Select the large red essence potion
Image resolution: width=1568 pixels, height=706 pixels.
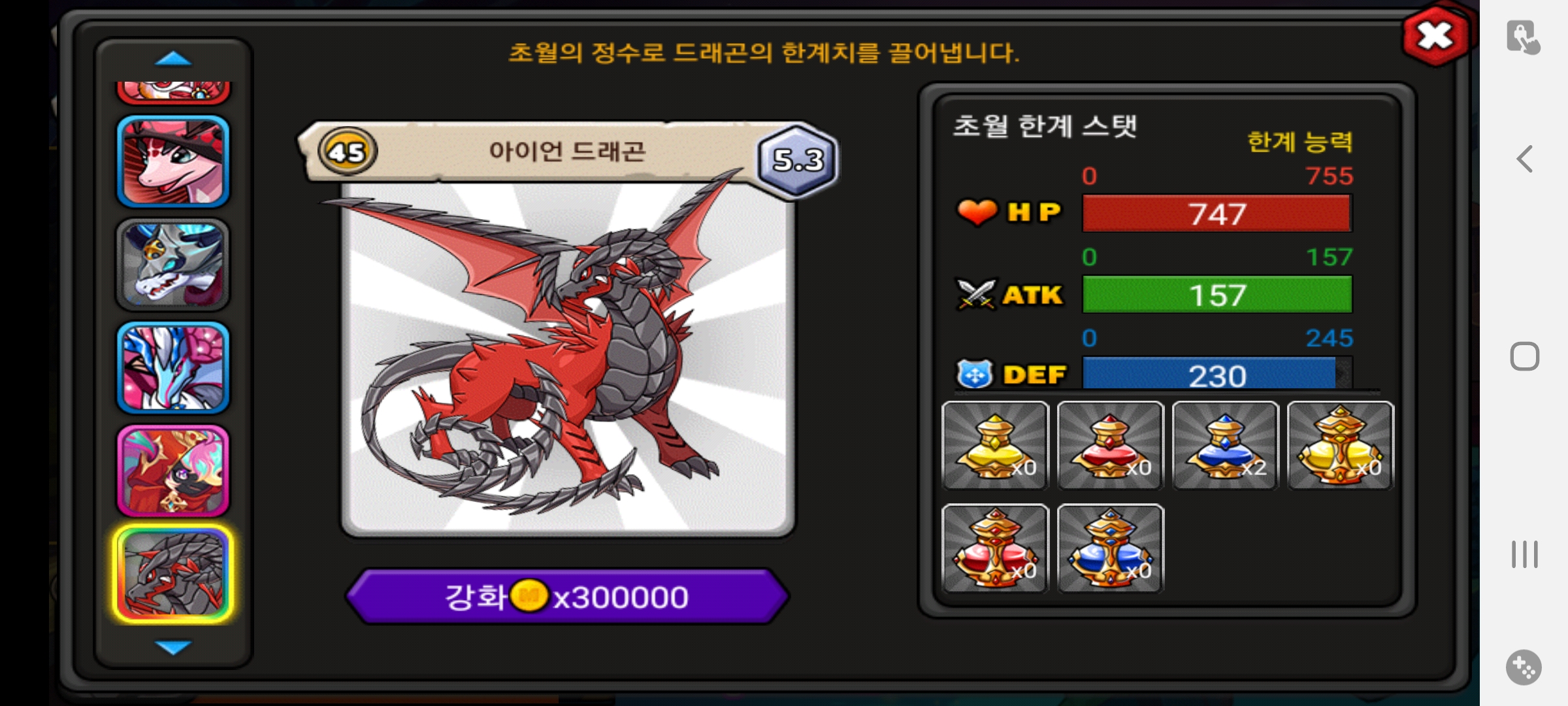995,548
